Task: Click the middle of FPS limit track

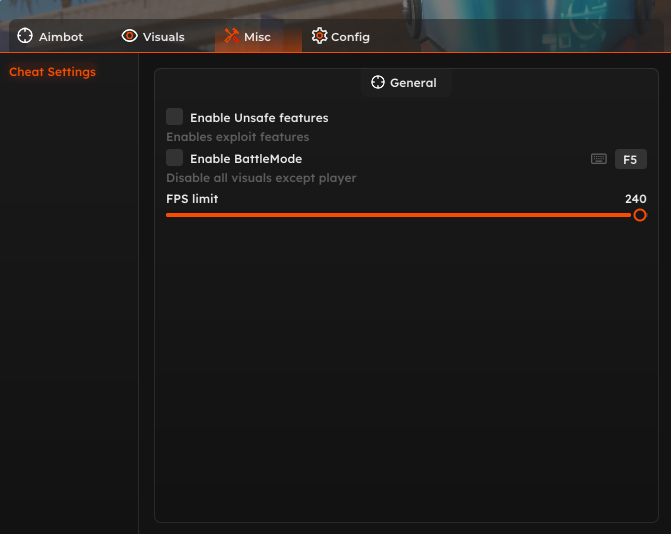Action: (400, 215)
